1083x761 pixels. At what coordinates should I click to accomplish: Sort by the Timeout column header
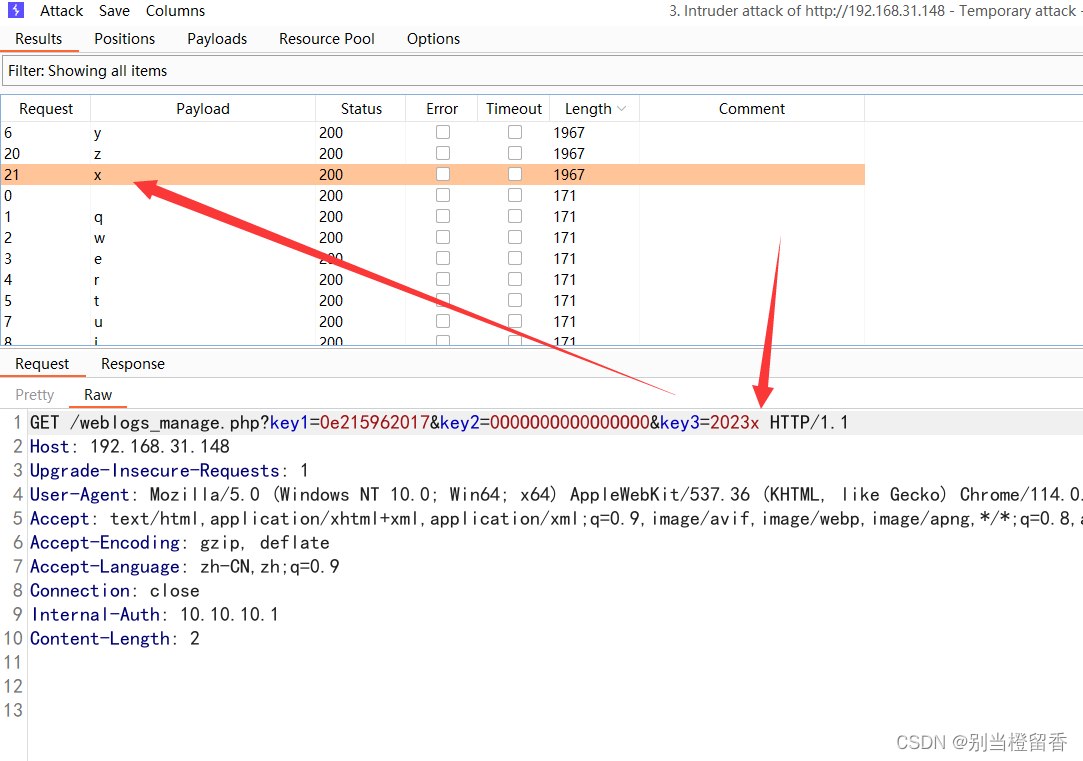coord(514,109)
